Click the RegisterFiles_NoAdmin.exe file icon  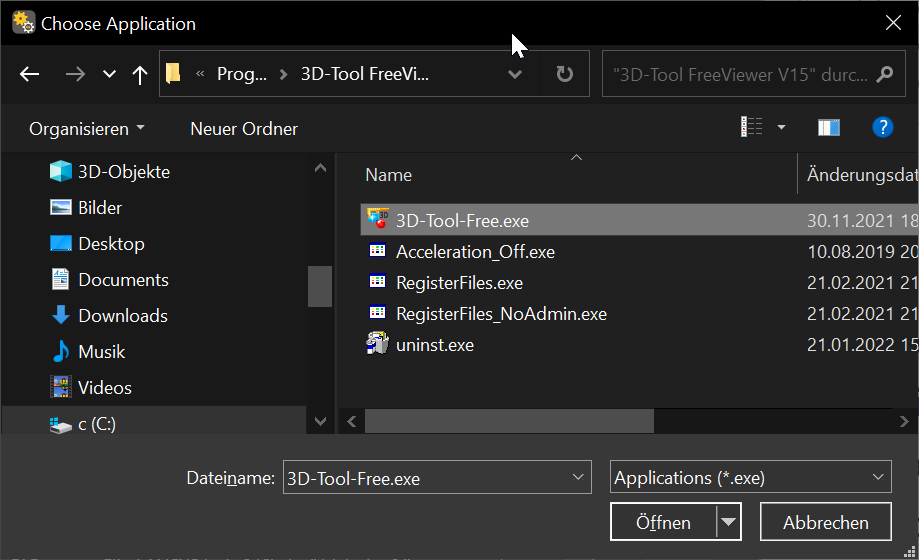pos(377,313)
